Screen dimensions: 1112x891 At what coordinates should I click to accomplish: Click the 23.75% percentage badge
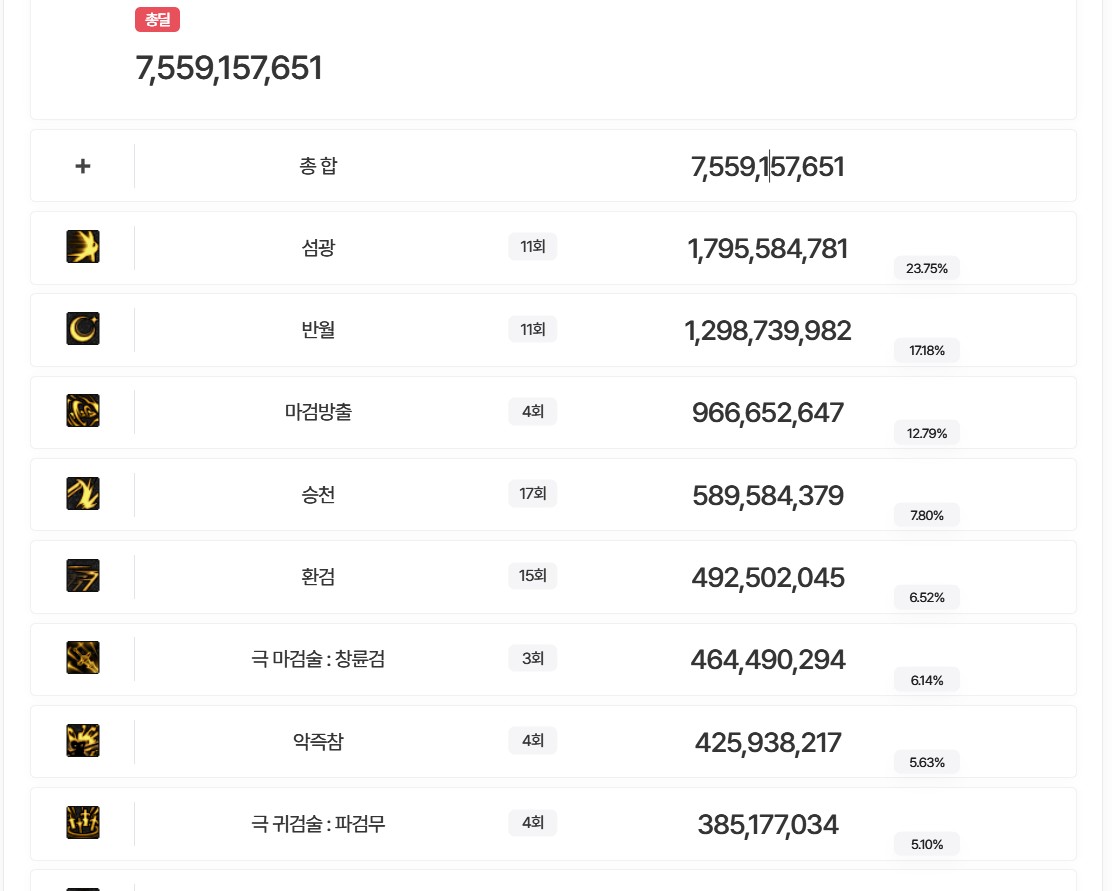[x=926, y=268]
